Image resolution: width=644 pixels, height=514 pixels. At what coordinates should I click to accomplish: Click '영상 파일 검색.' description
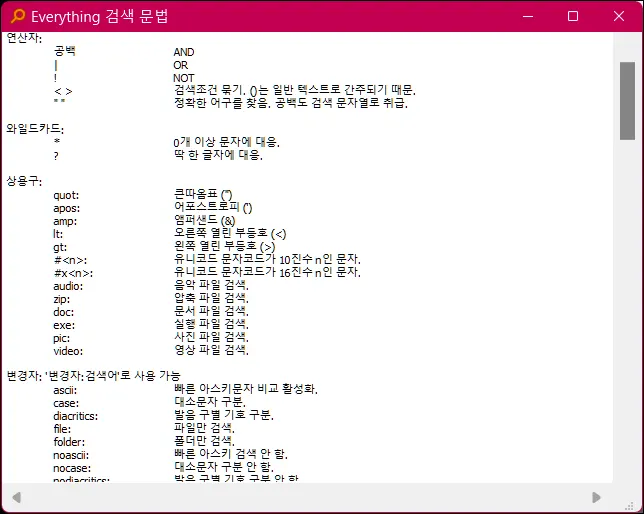click(211, 350)
